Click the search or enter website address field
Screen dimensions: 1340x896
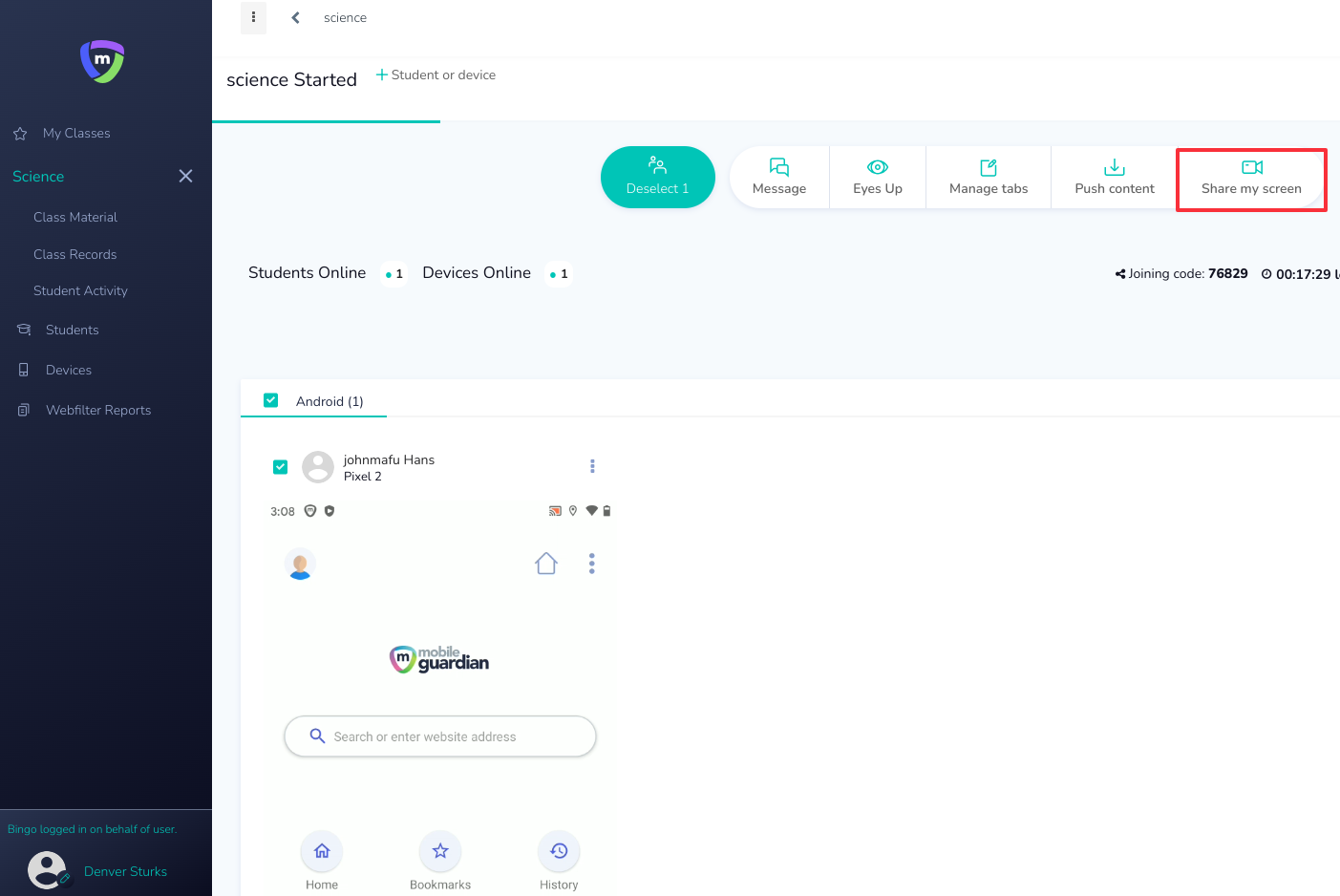click(440, 736)
